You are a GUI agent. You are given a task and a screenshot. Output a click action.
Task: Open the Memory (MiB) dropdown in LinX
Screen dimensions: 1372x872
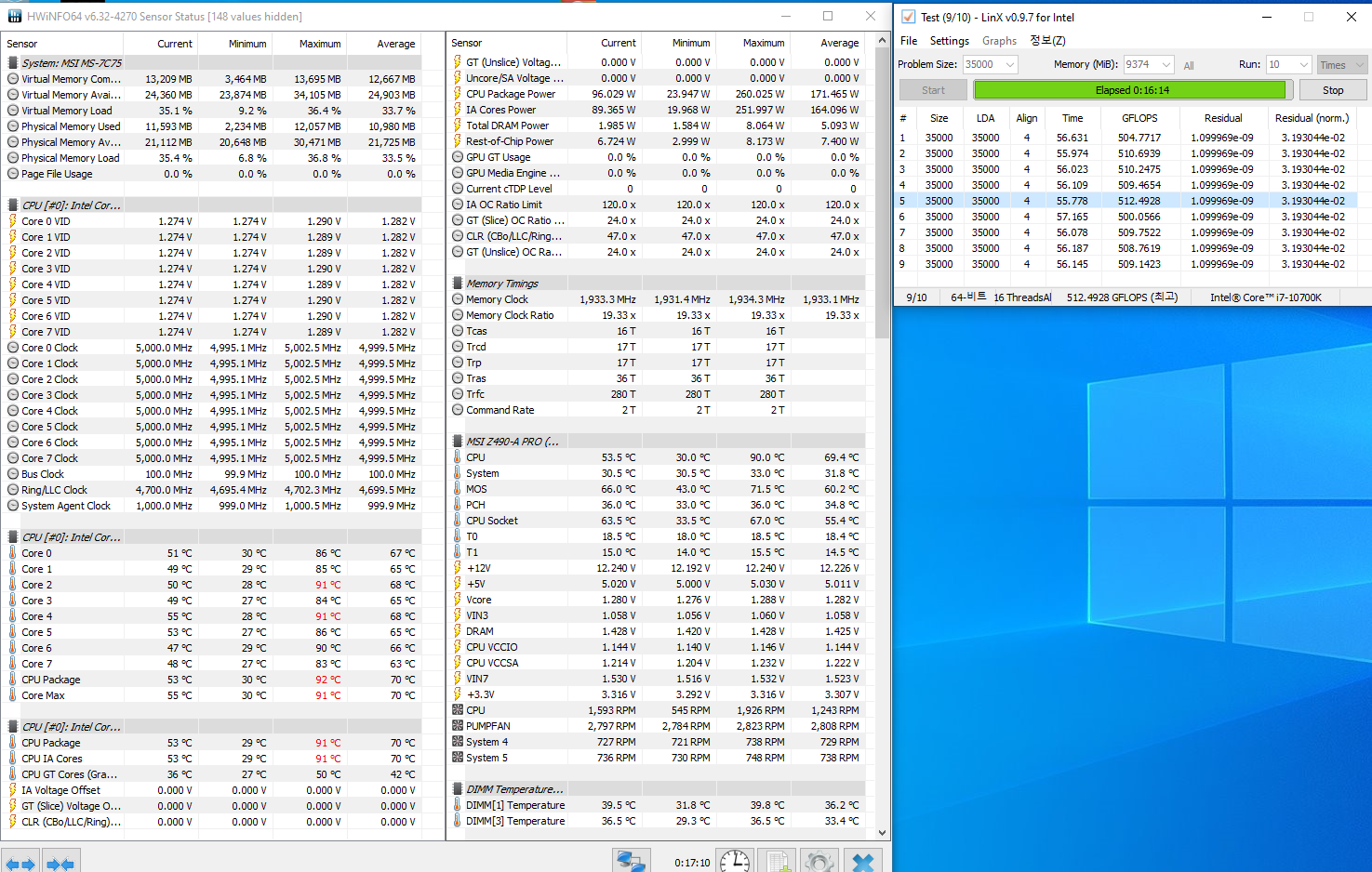pos(1149,64)
